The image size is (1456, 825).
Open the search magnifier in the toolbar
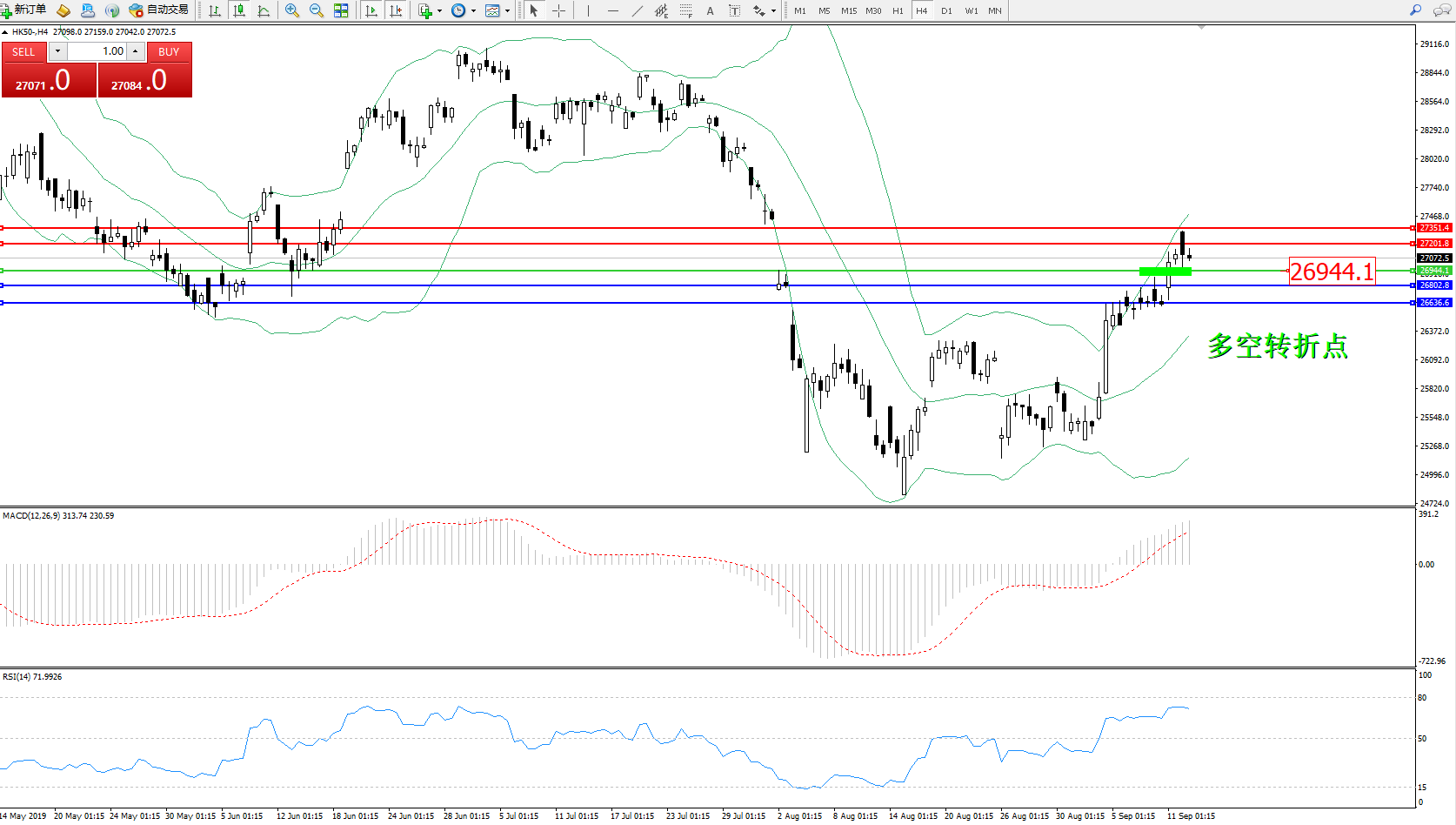[1415, 10]
